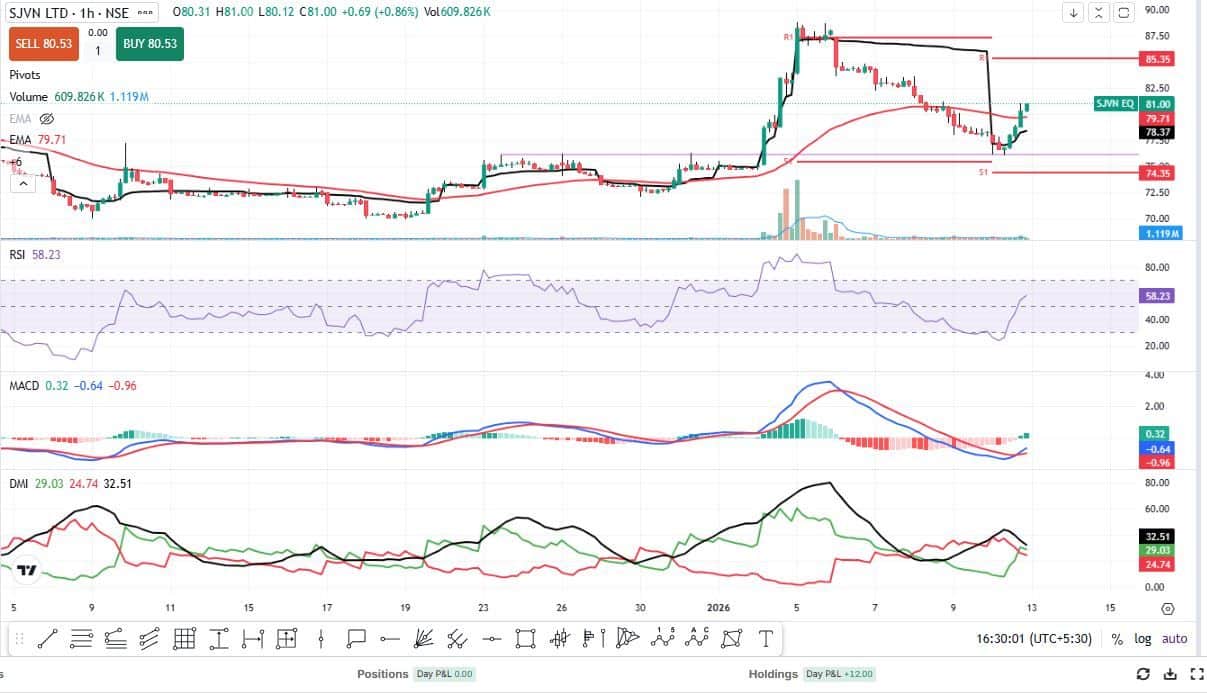The image size is (1207, 693).
Task: Toggle auto scale mode
Action: [x=1174, y=638]
